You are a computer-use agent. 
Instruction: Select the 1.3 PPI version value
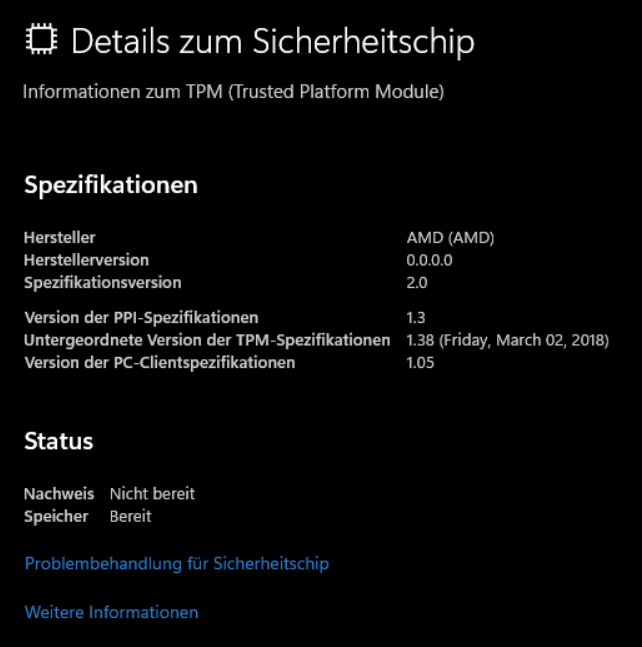click(415, 318)
